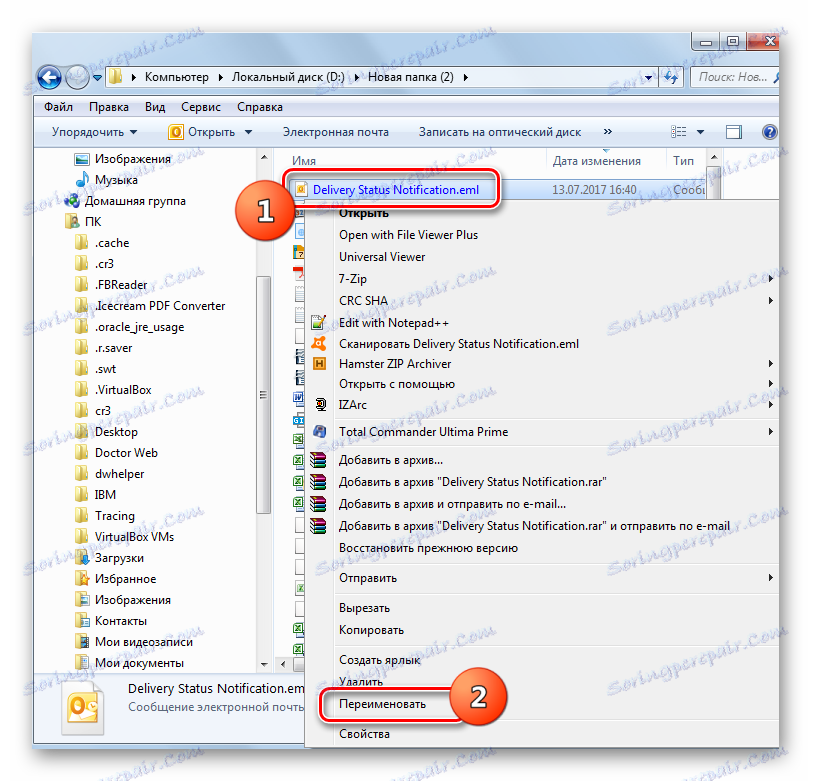The width and height of the screenshot is (833, 781).
Task: Click the large Outlook file thumbnail in details pane
Action: pos(83,707)
